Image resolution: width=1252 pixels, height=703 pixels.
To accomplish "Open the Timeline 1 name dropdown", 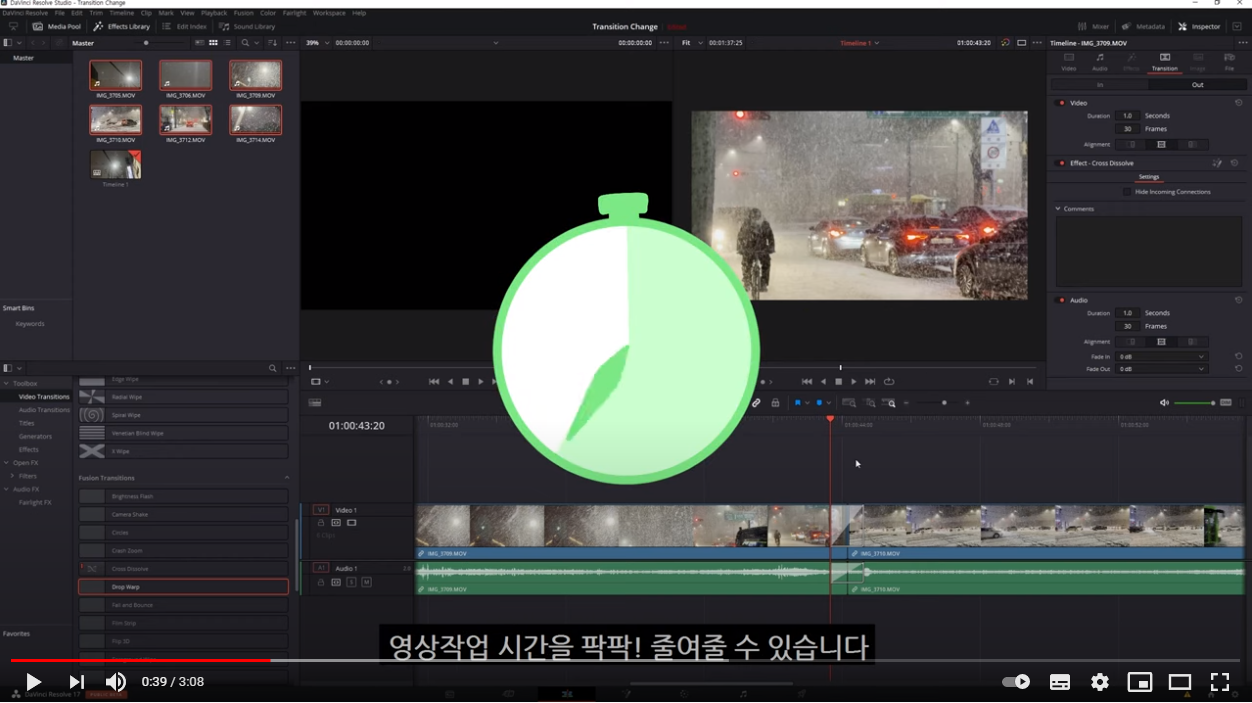I will 860,43.
